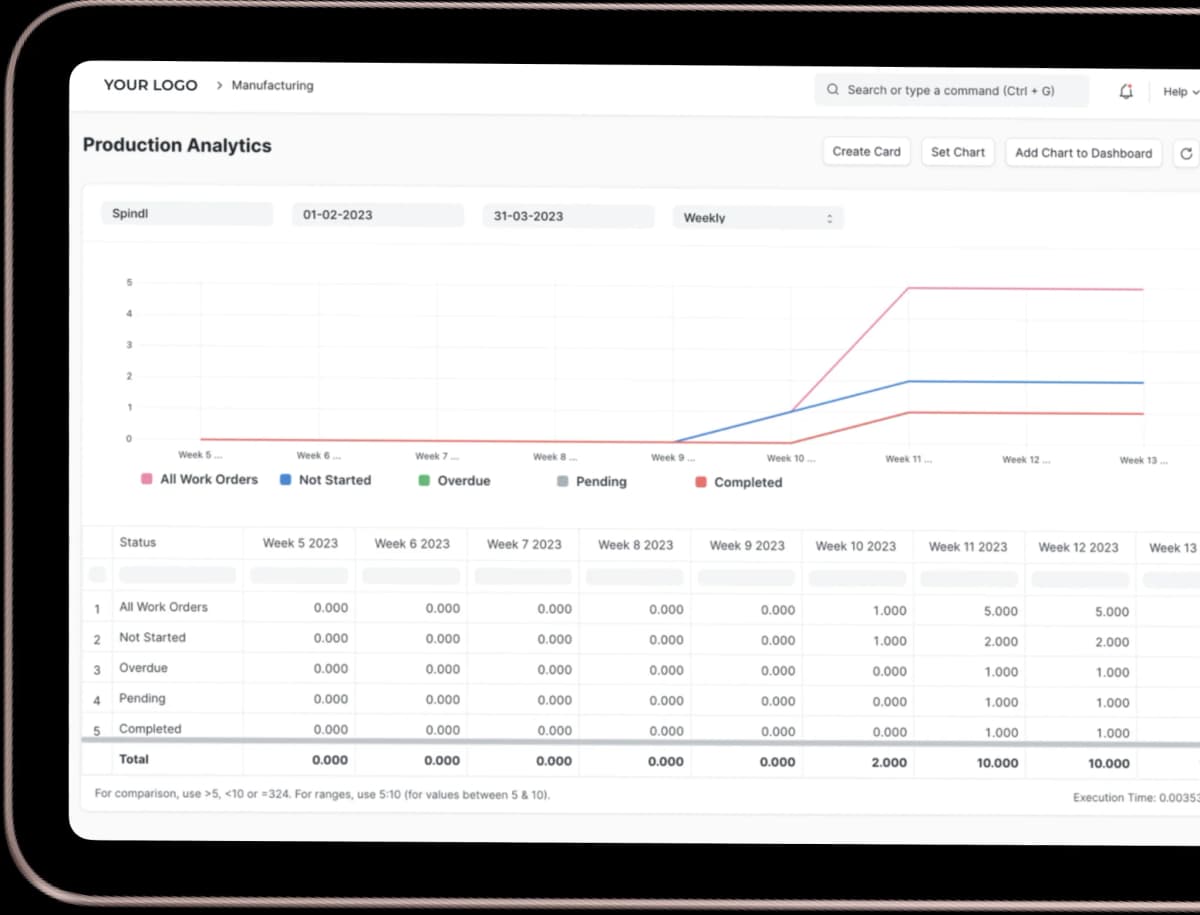Click row number 1 index cell
The width and height of the screenshot is (1200, 915).
tap(97, 608)
